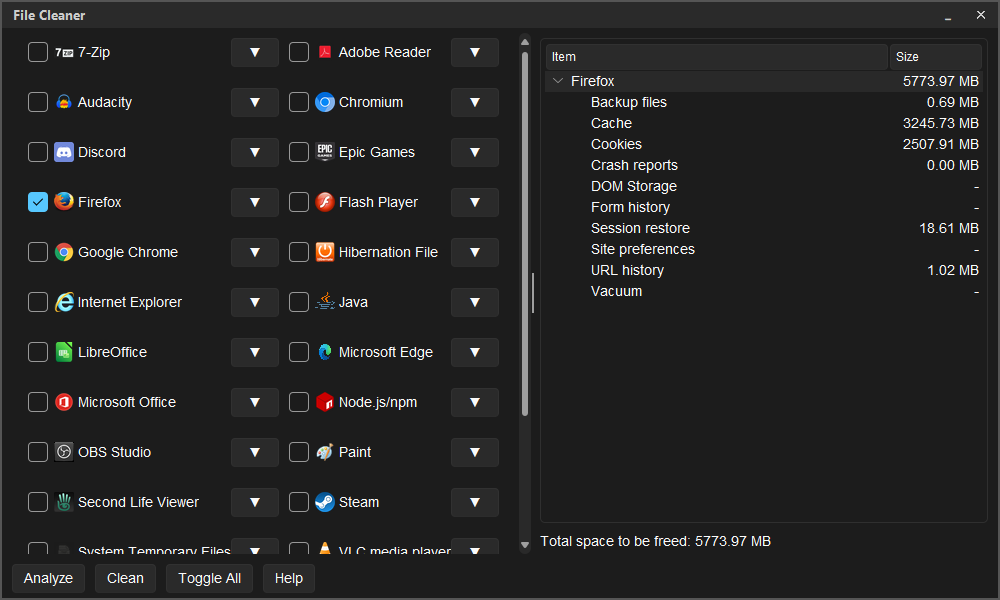Click the Epic Games logo icon
Screen dimensions: 1000x600
pyautogui.click(x=325, y=152)
